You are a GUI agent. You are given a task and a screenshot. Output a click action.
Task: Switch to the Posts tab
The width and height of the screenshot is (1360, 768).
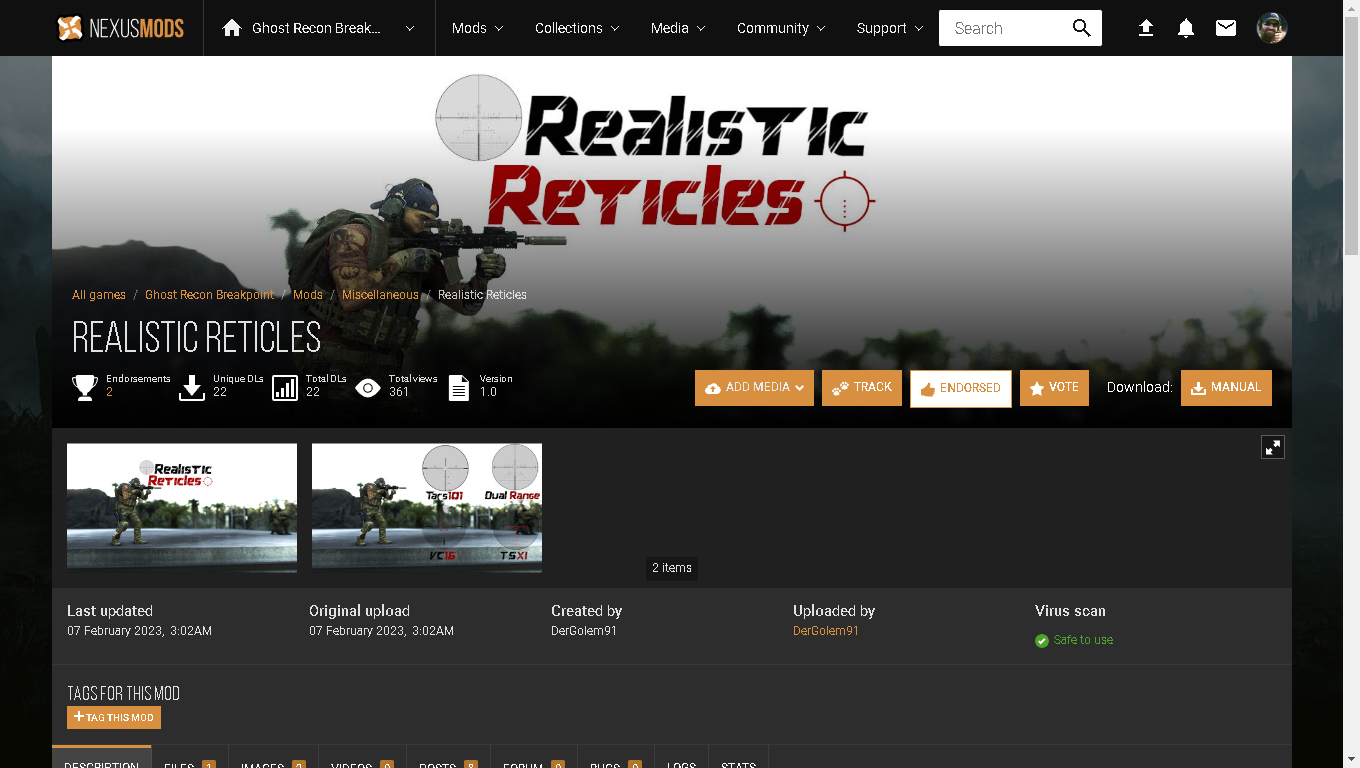click(x=448, y=757)
